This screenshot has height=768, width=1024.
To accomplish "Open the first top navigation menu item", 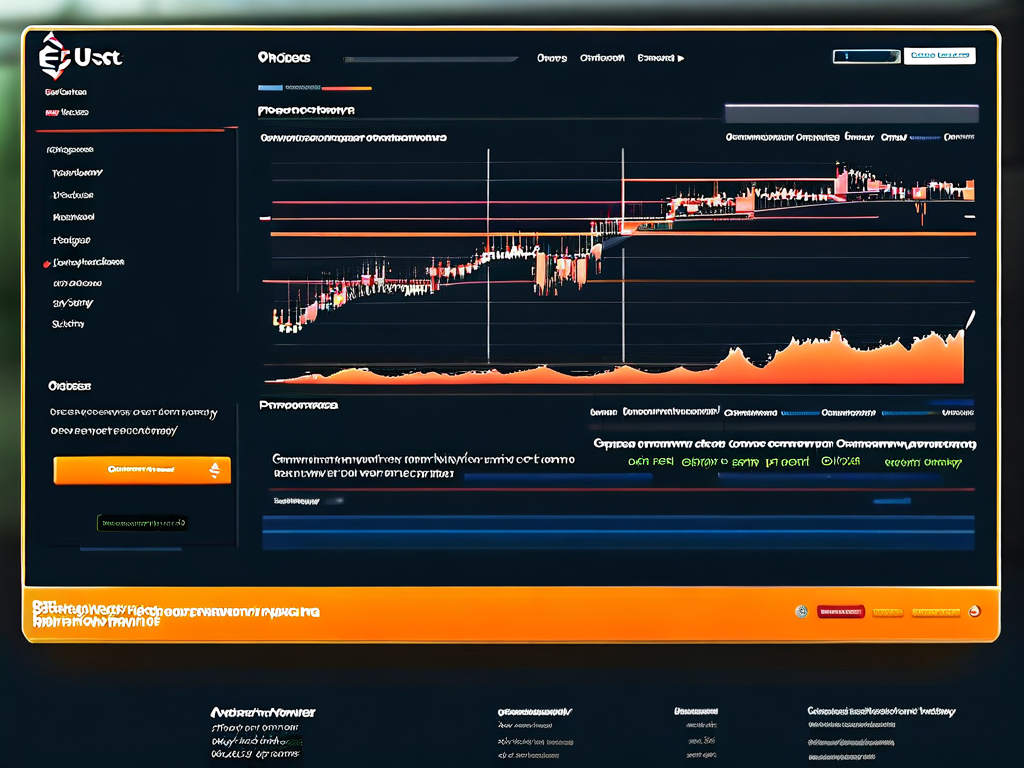I will point(551,58).
